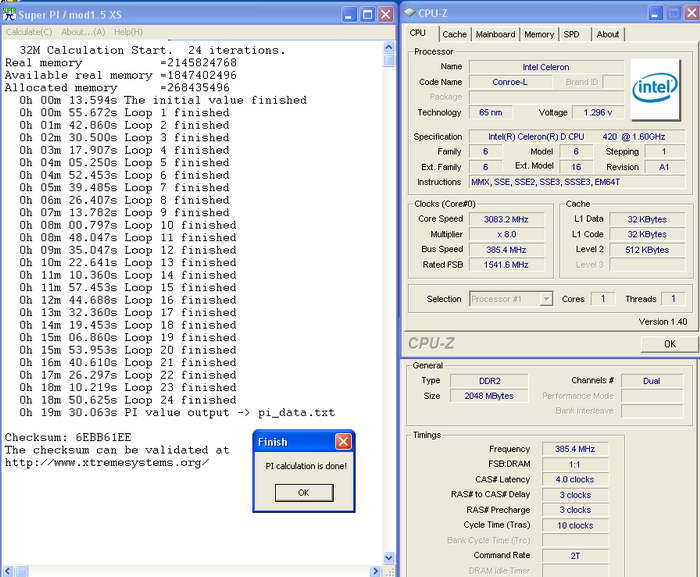Click the L1 Data value 32 KBytes

tap(647, 219)
